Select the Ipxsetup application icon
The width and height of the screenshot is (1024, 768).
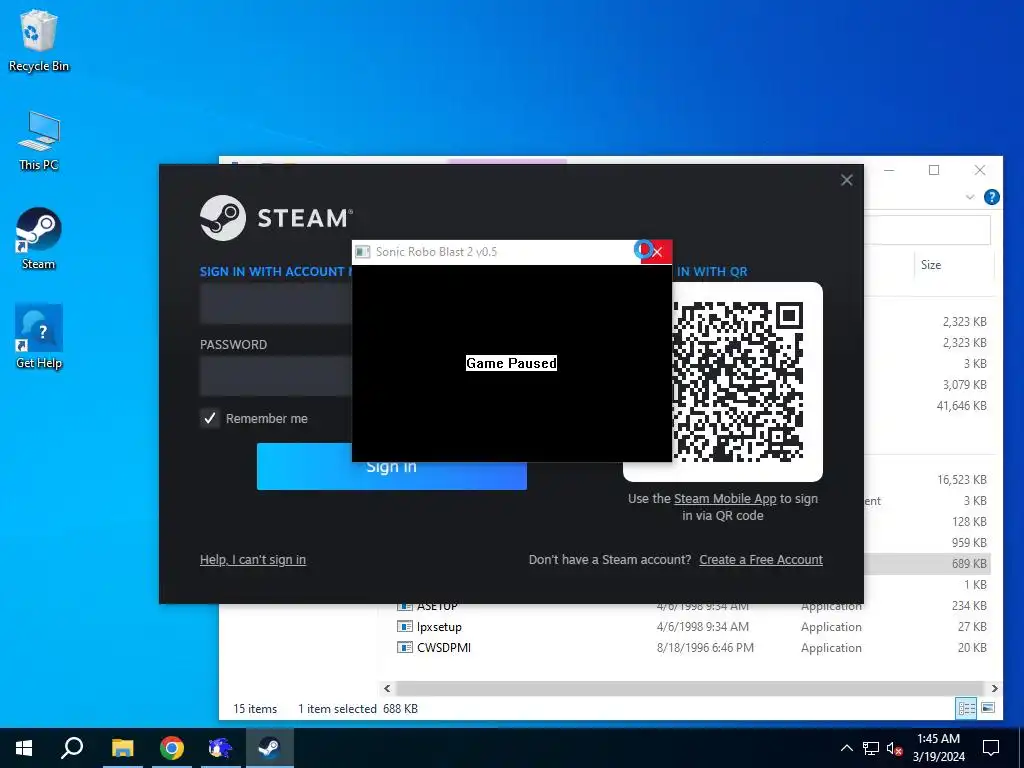405,627
